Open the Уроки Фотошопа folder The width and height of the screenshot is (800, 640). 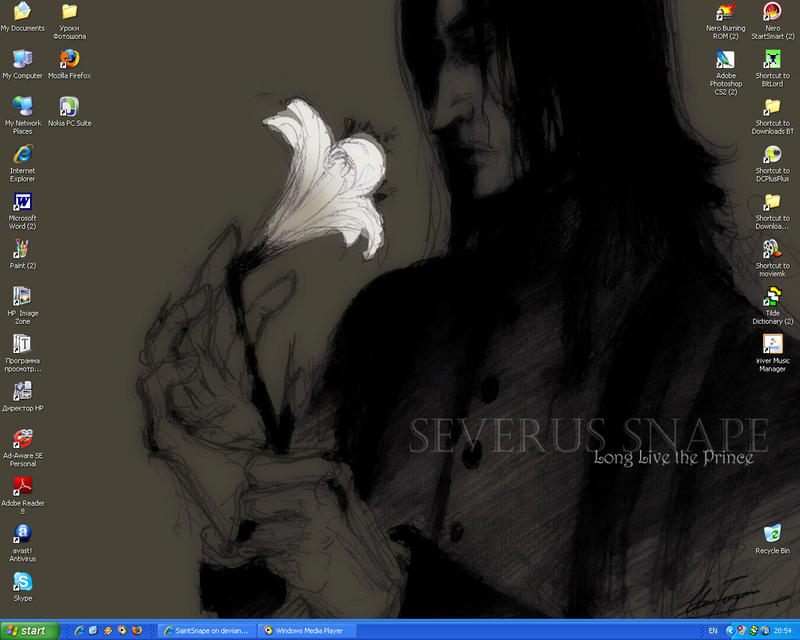[x=69, y=20]
